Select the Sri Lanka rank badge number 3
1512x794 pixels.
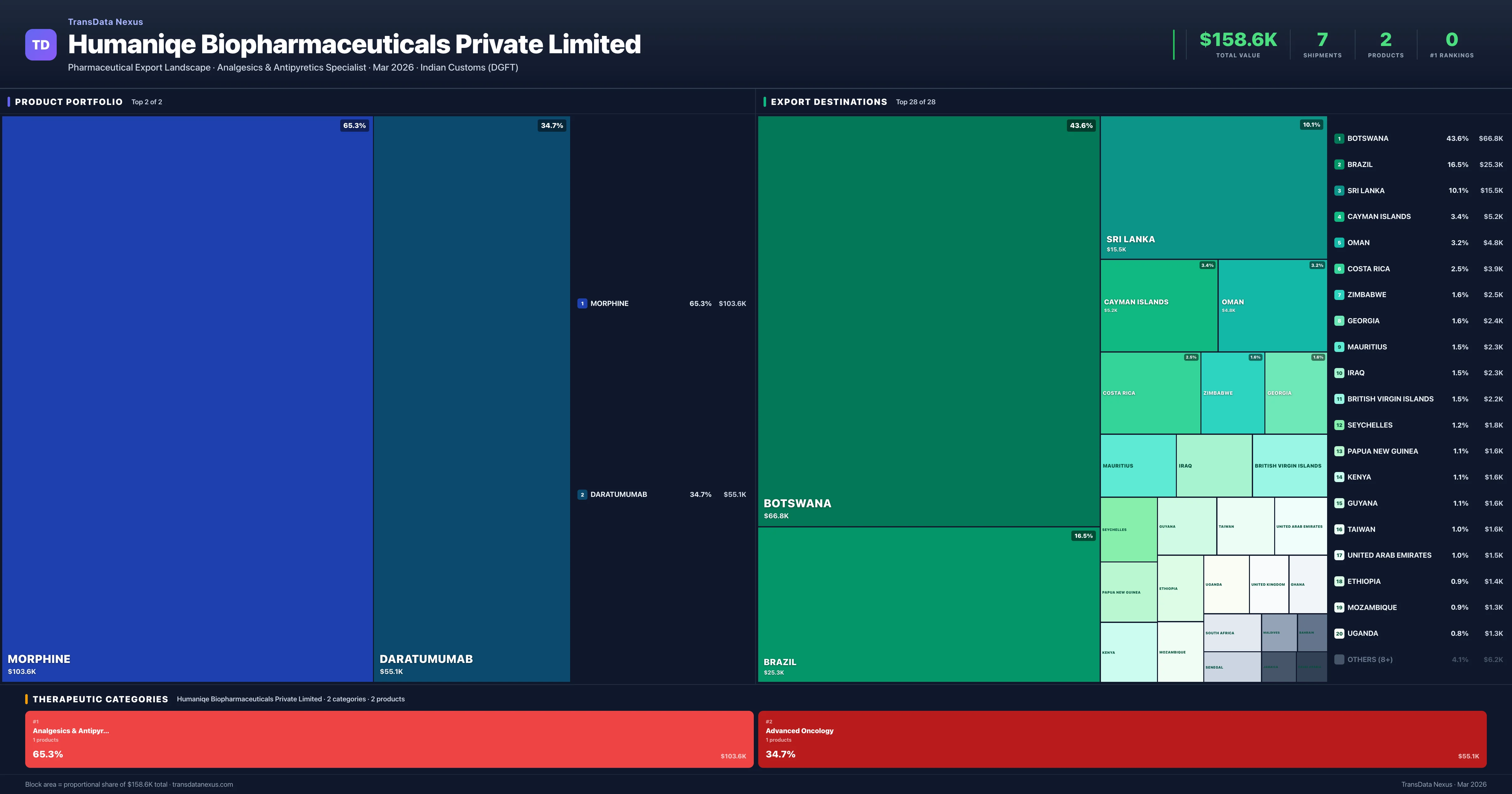pos(1340,190)
